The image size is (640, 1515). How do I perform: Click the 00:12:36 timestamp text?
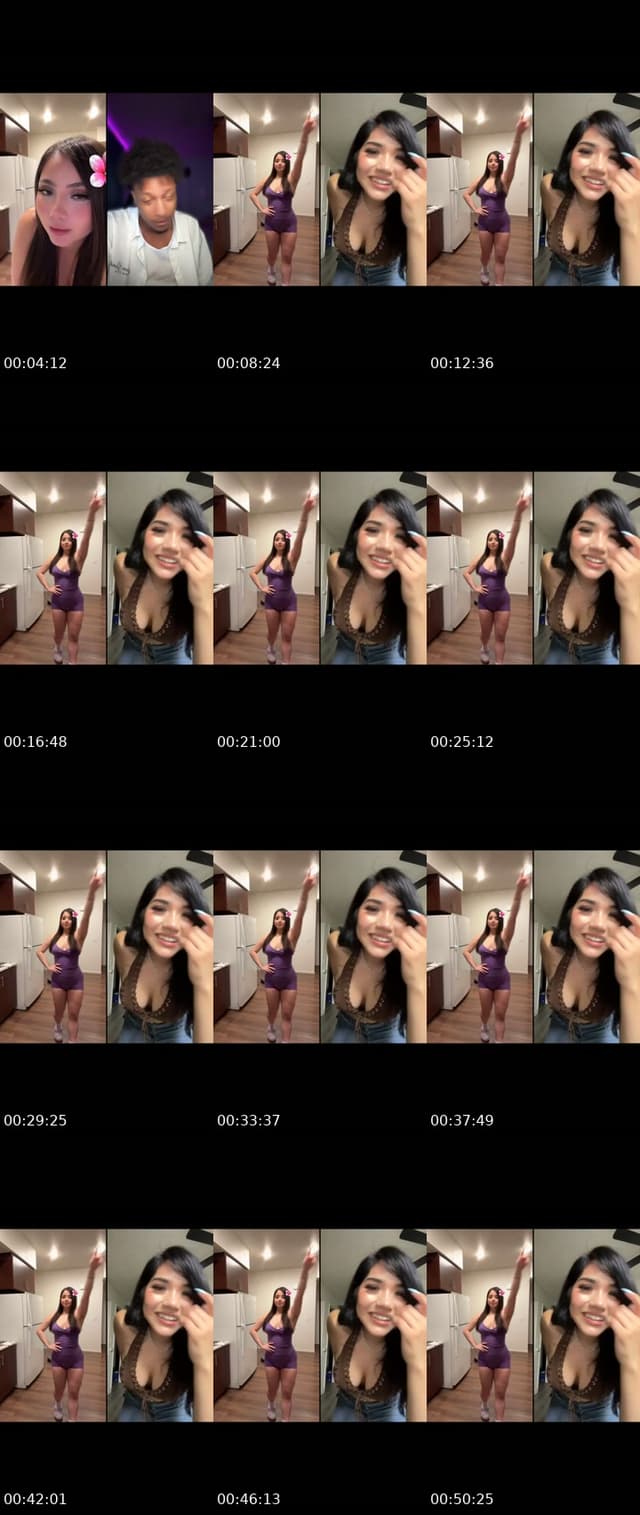tap(462, 363)
